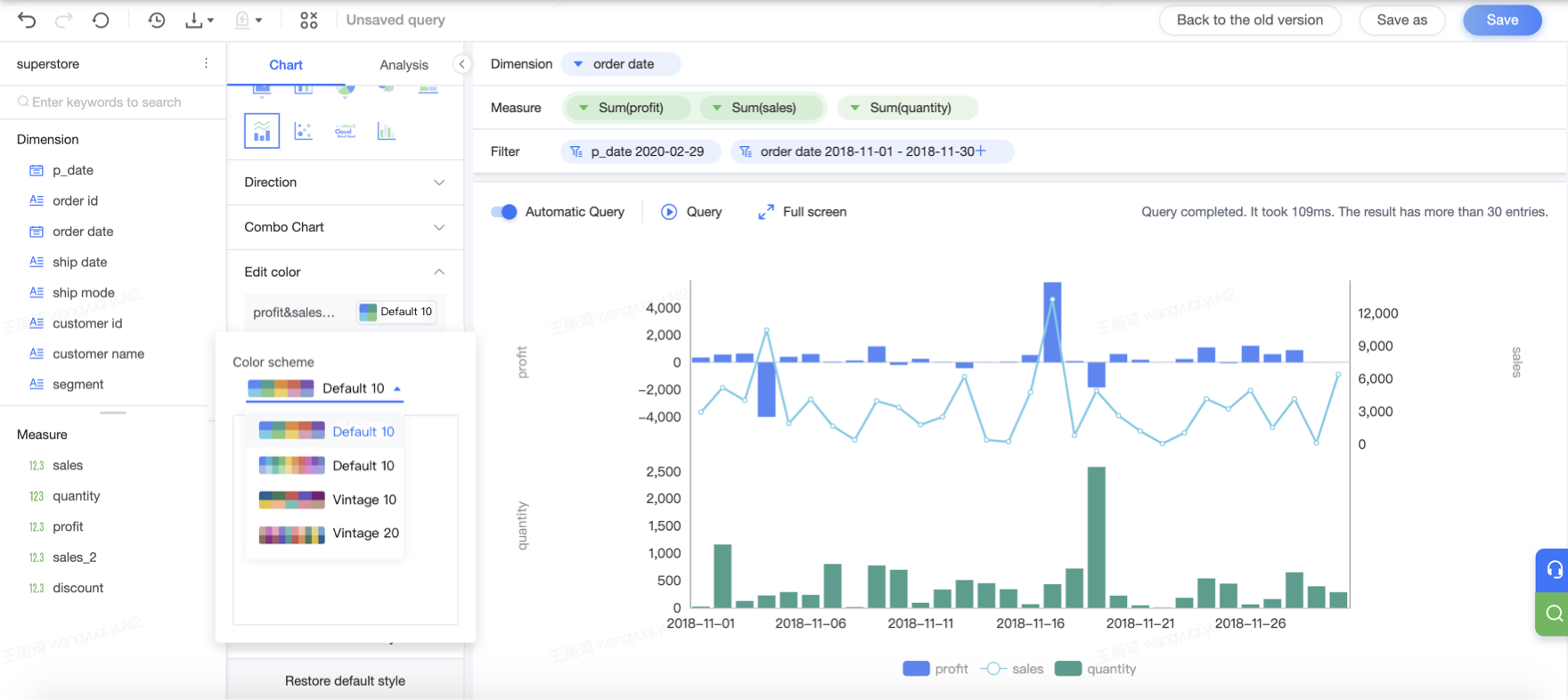Image resolution: width=1568 pixels, height=700 pixels.
Task: Click the Full screen expand icon
Action: [x=766, y=212]
